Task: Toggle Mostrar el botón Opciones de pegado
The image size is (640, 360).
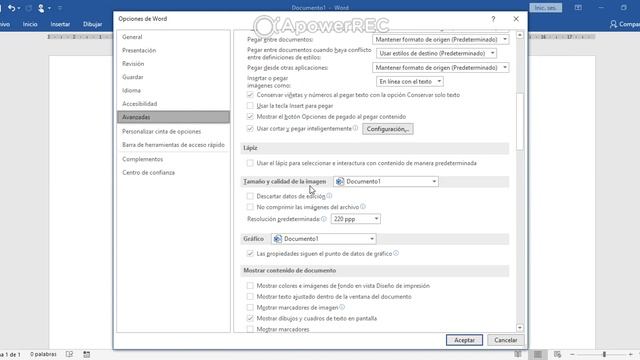Action: [x=250, y=117]
